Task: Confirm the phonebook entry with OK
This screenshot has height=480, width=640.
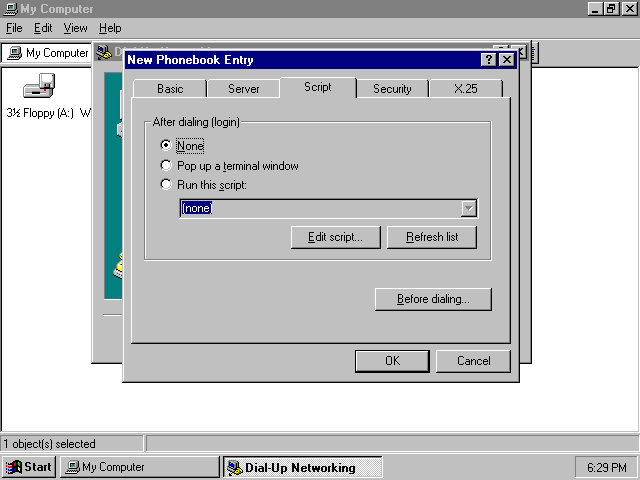Action: pyautogui.click(x=392, y=361)
